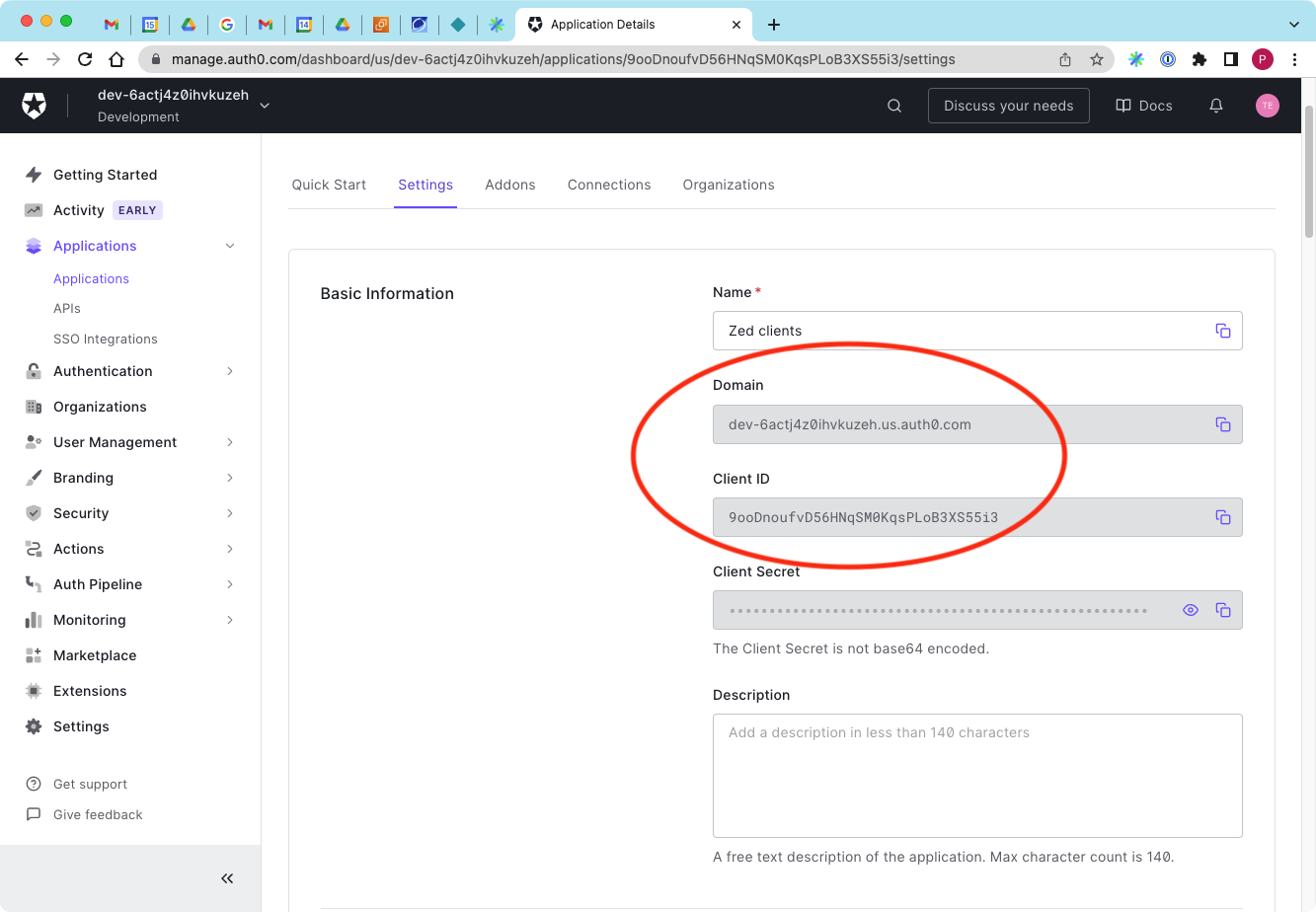Copy the Client Secret value
Viewport: 1316px width, 912px height.
click(1223, 610)
